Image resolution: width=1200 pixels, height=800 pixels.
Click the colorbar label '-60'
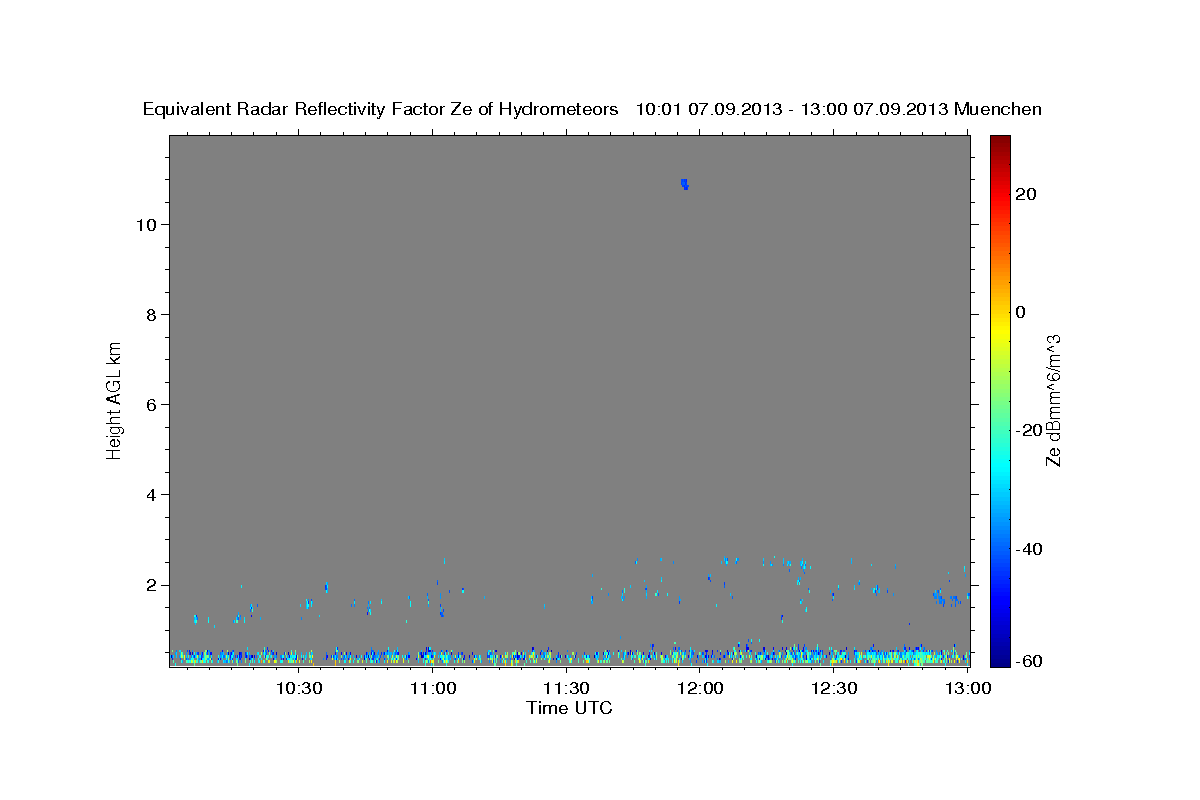1029,661
